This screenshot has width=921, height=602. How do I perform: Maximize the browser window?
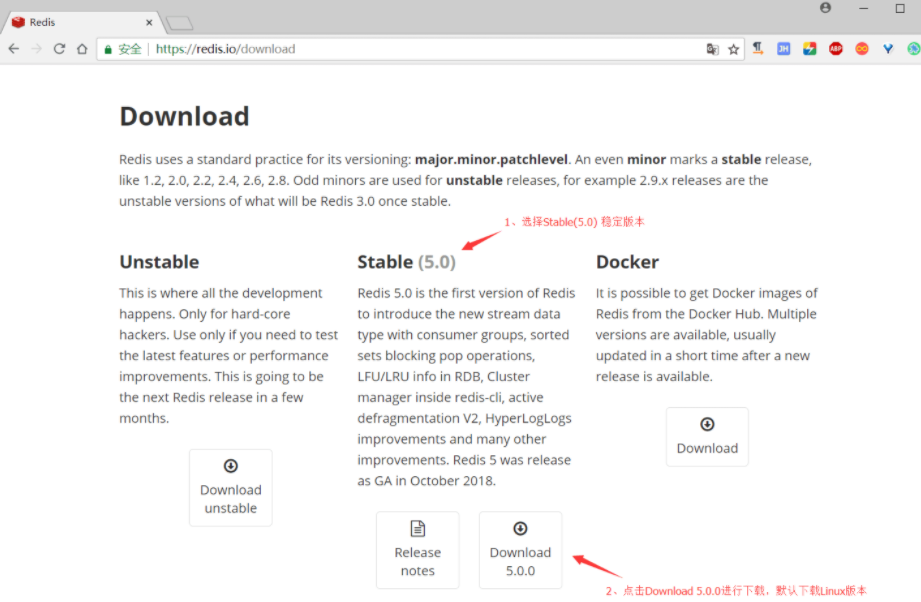pos(900,8)
